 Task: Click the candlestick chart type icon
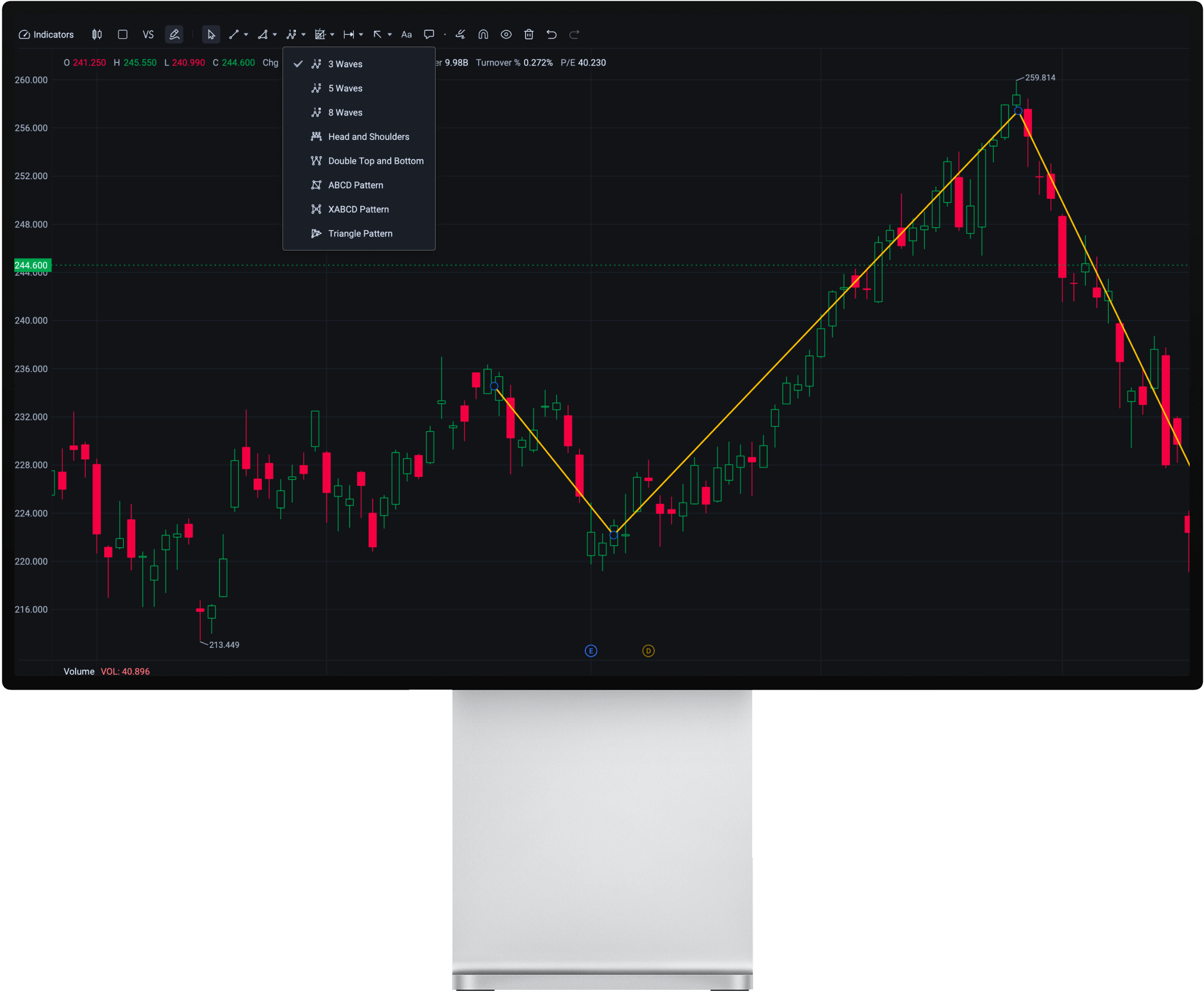(97, 35)
